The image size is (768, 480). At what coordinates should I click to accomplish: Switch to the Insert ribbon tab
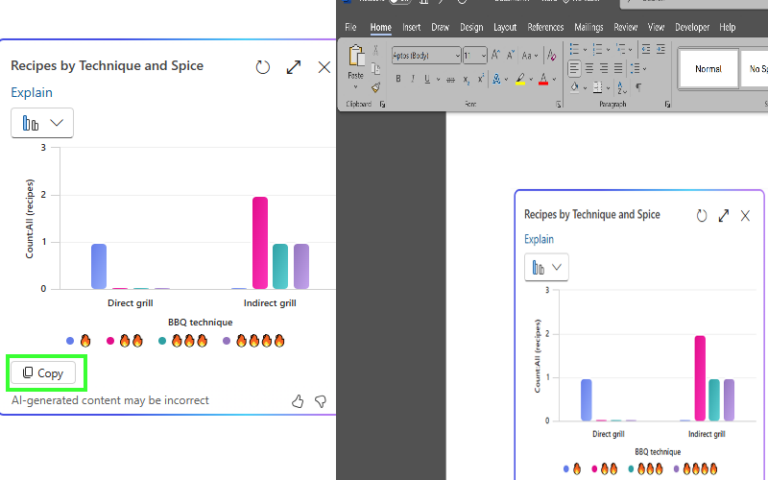tap(411, 28)
